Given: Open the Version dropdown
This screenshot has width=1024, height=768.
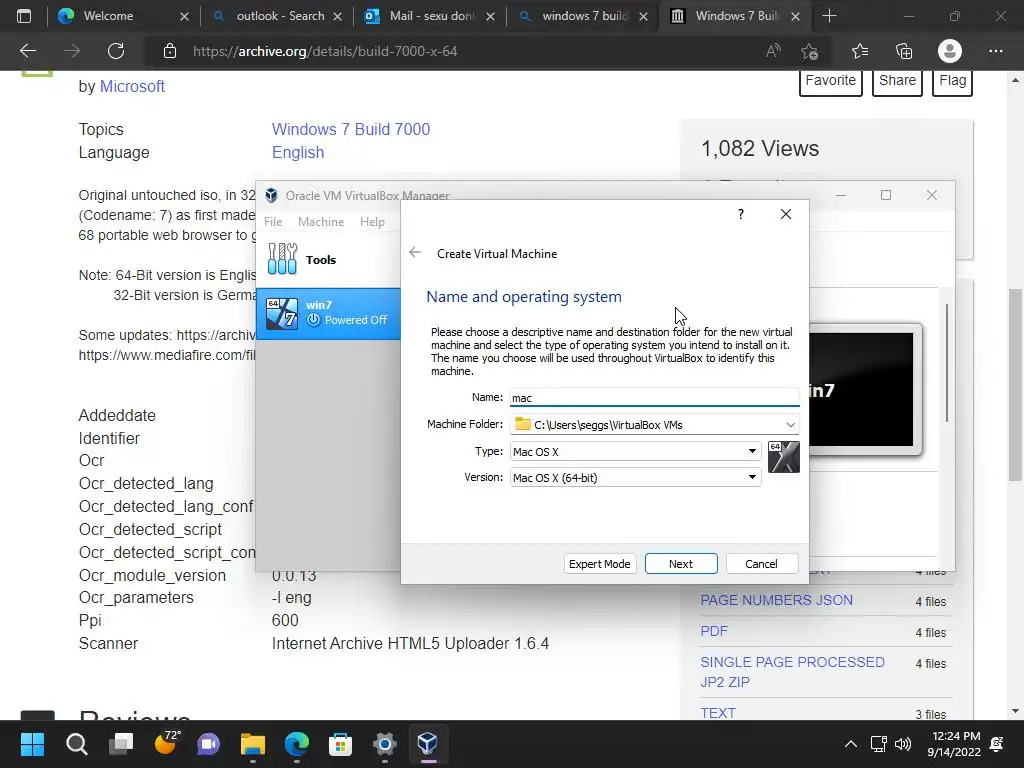Looking at the screenshot, I should 752,477.
